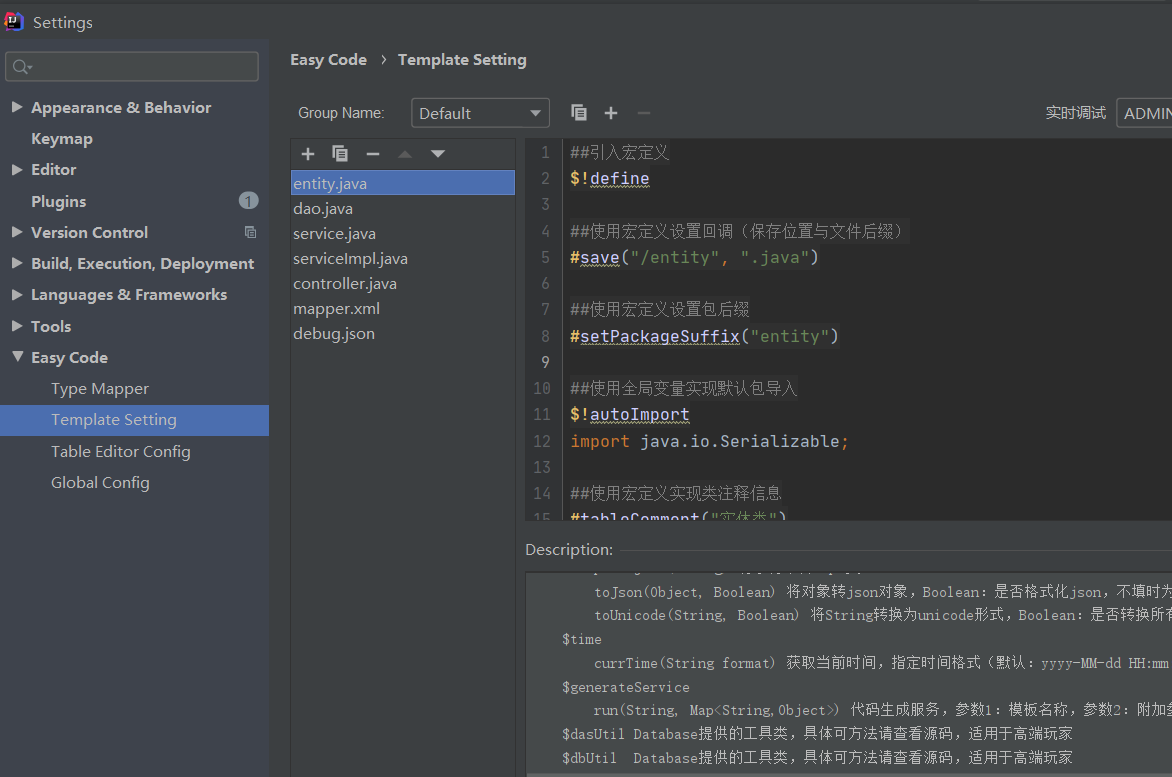
Task: Click the $generateService entry in Description
Action: click(626, 687)
